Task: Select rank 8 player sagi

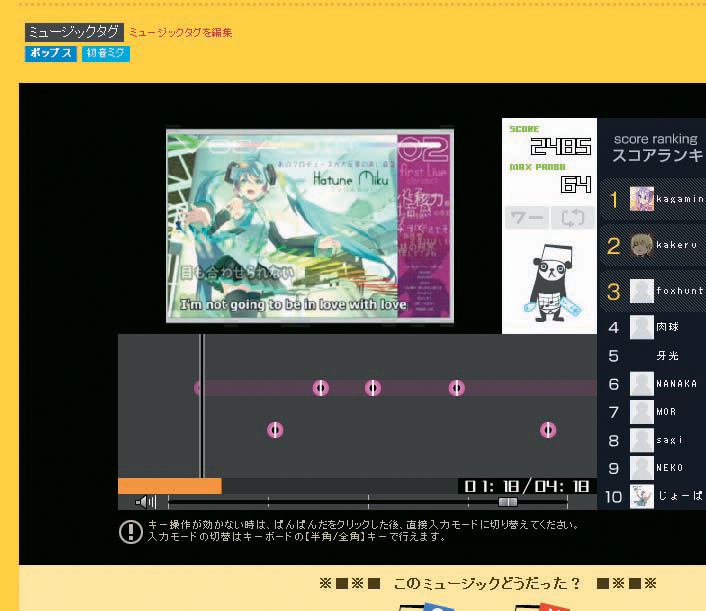Action: pos(669,440)
